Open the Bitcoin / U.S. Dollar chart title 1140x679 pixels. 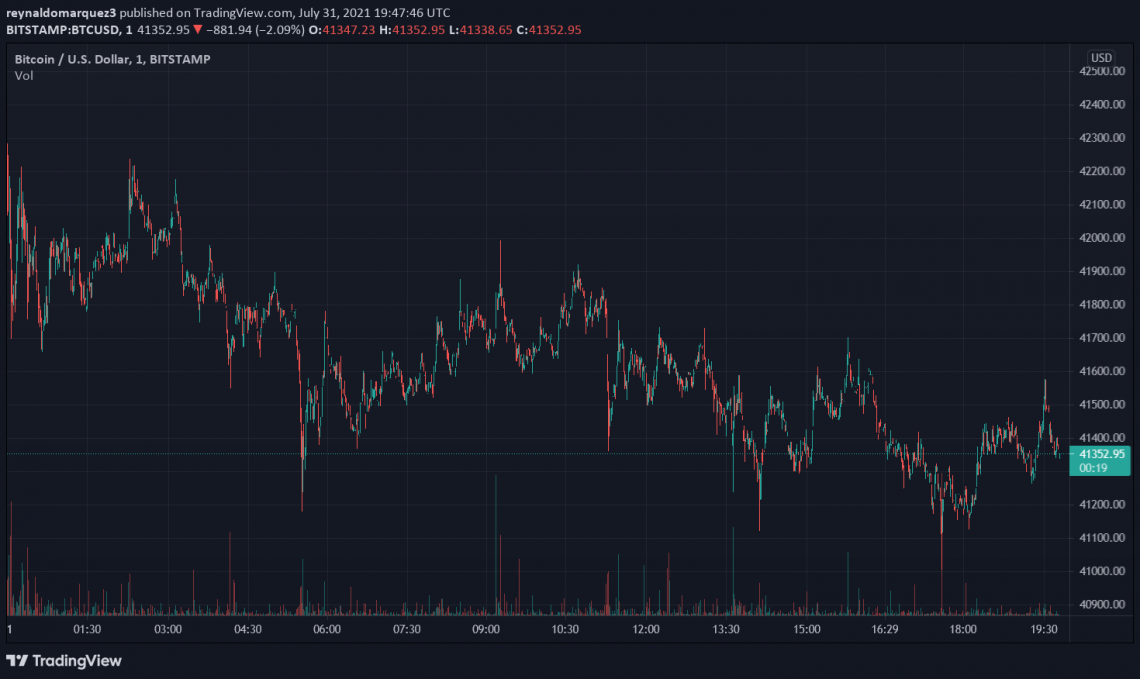click(x=113, y=60)
